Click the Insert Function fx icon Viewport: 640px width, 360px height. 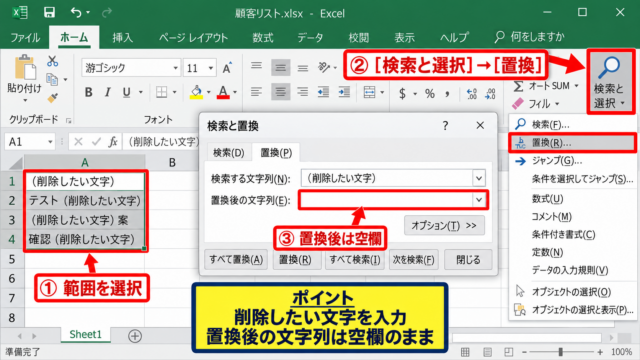point(113,142)
